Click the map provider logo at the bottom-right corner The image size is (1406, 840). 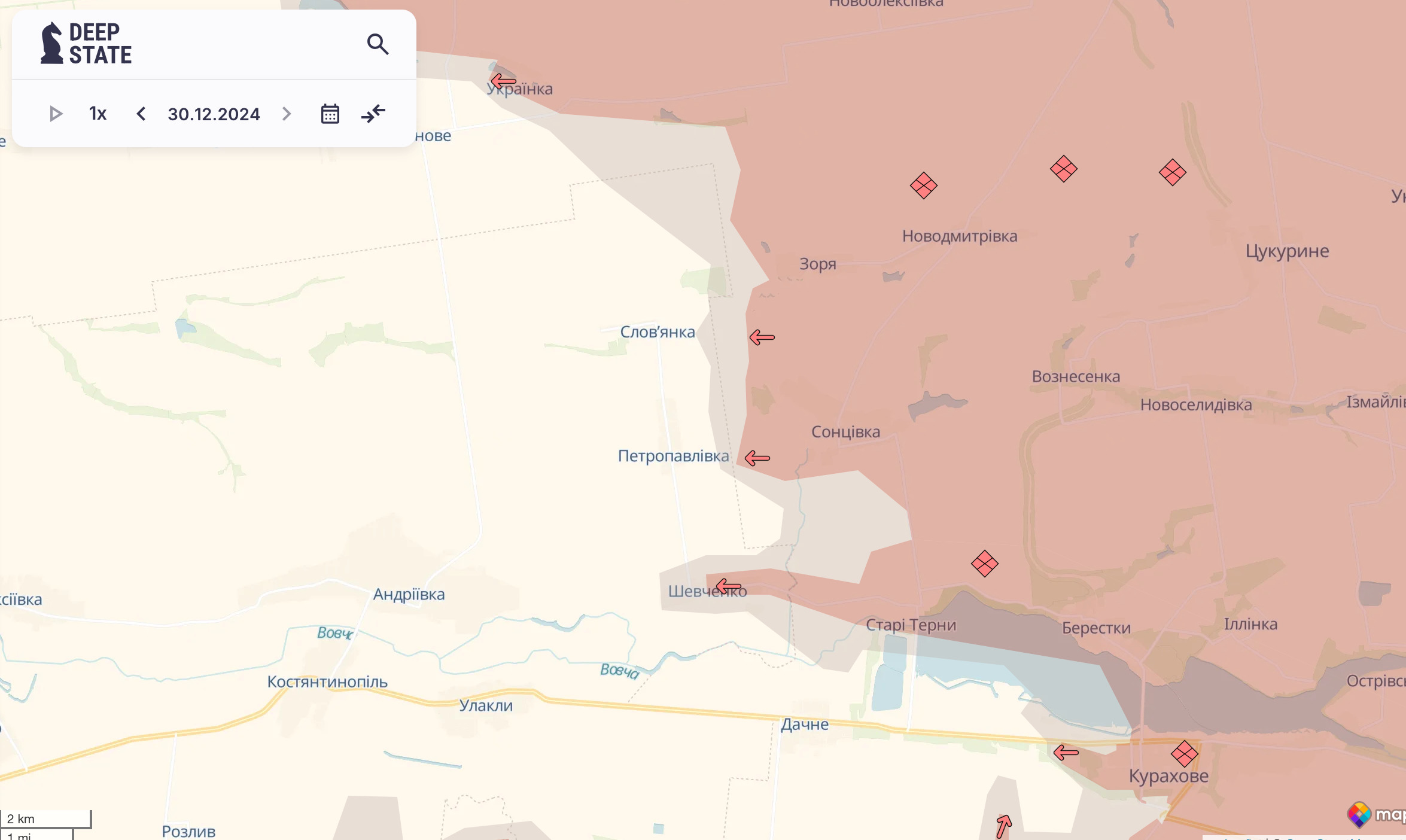pos(1376,814)
